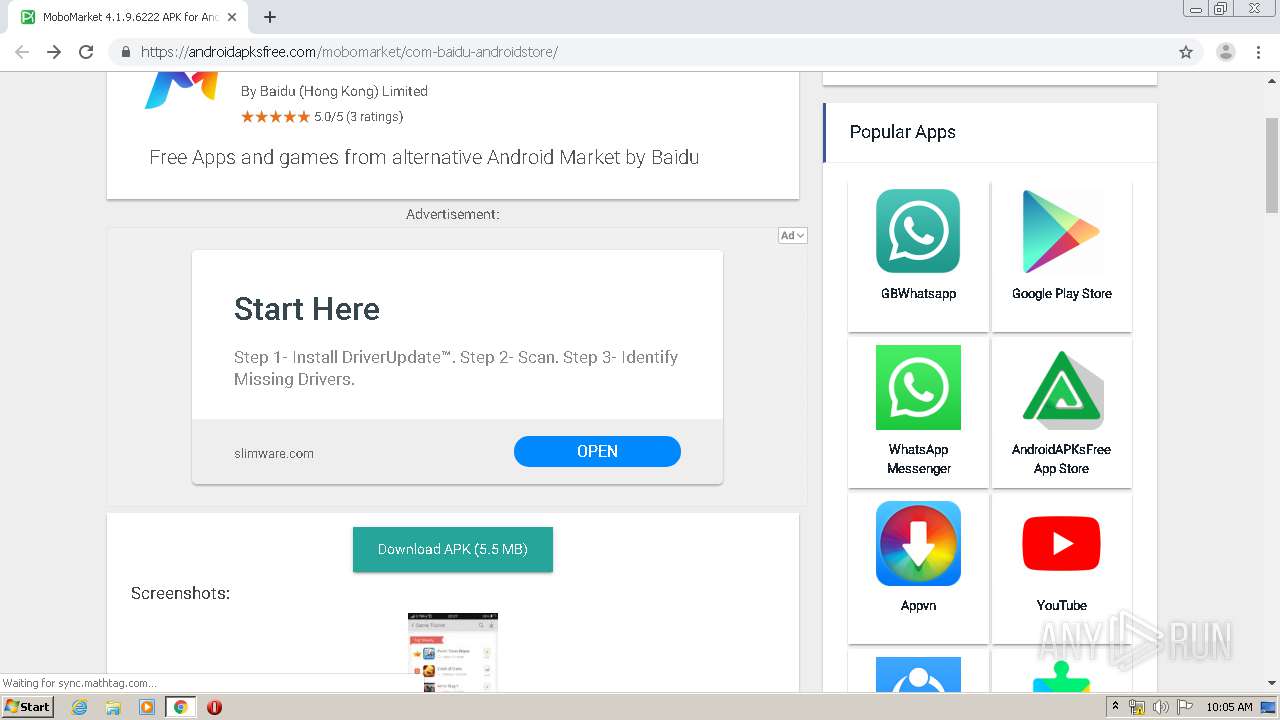Click the app screenshot thumbnail

453,652
